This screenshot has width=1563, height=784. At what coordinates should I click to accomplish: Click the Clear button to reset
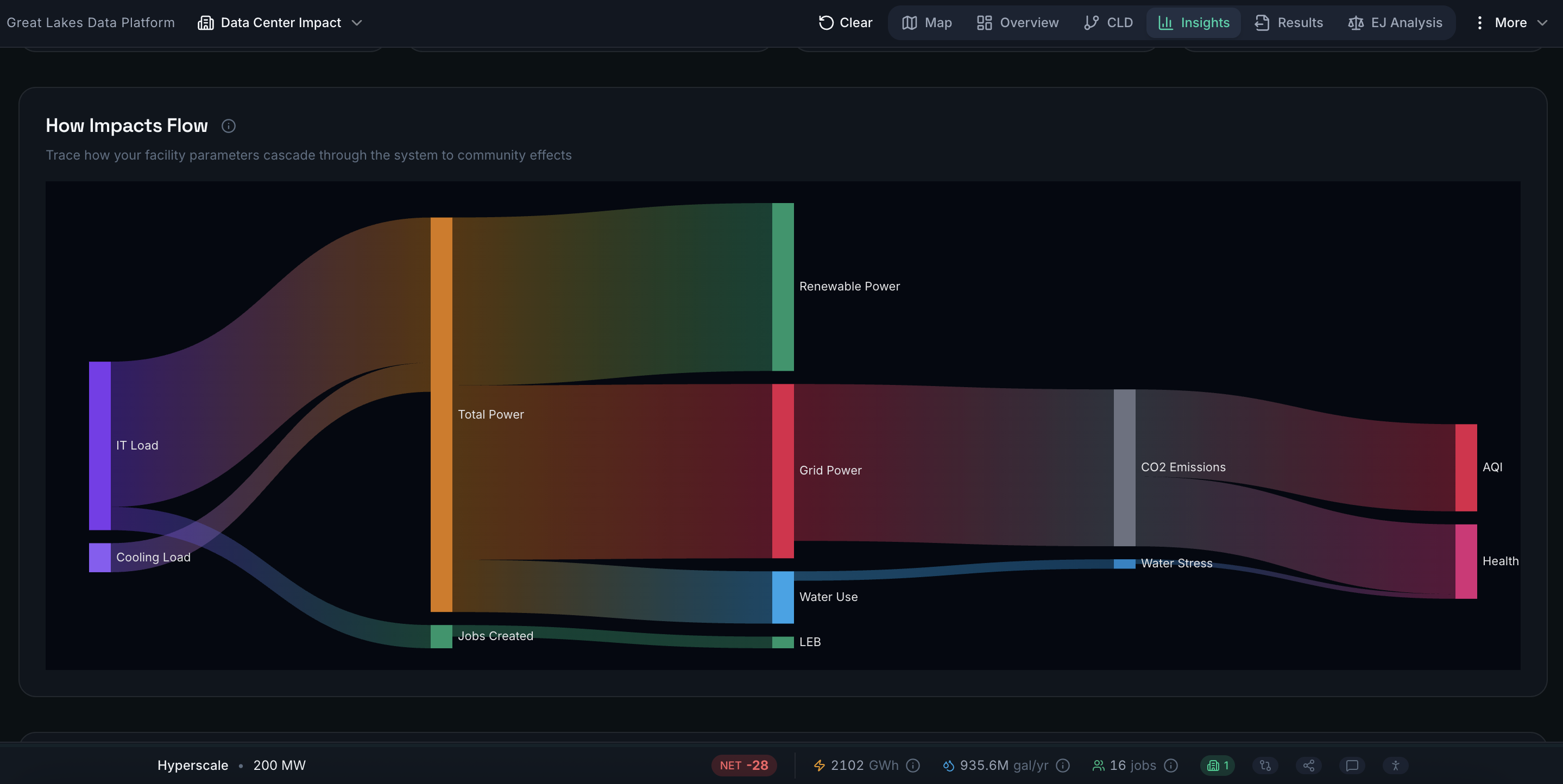(844, 22)
